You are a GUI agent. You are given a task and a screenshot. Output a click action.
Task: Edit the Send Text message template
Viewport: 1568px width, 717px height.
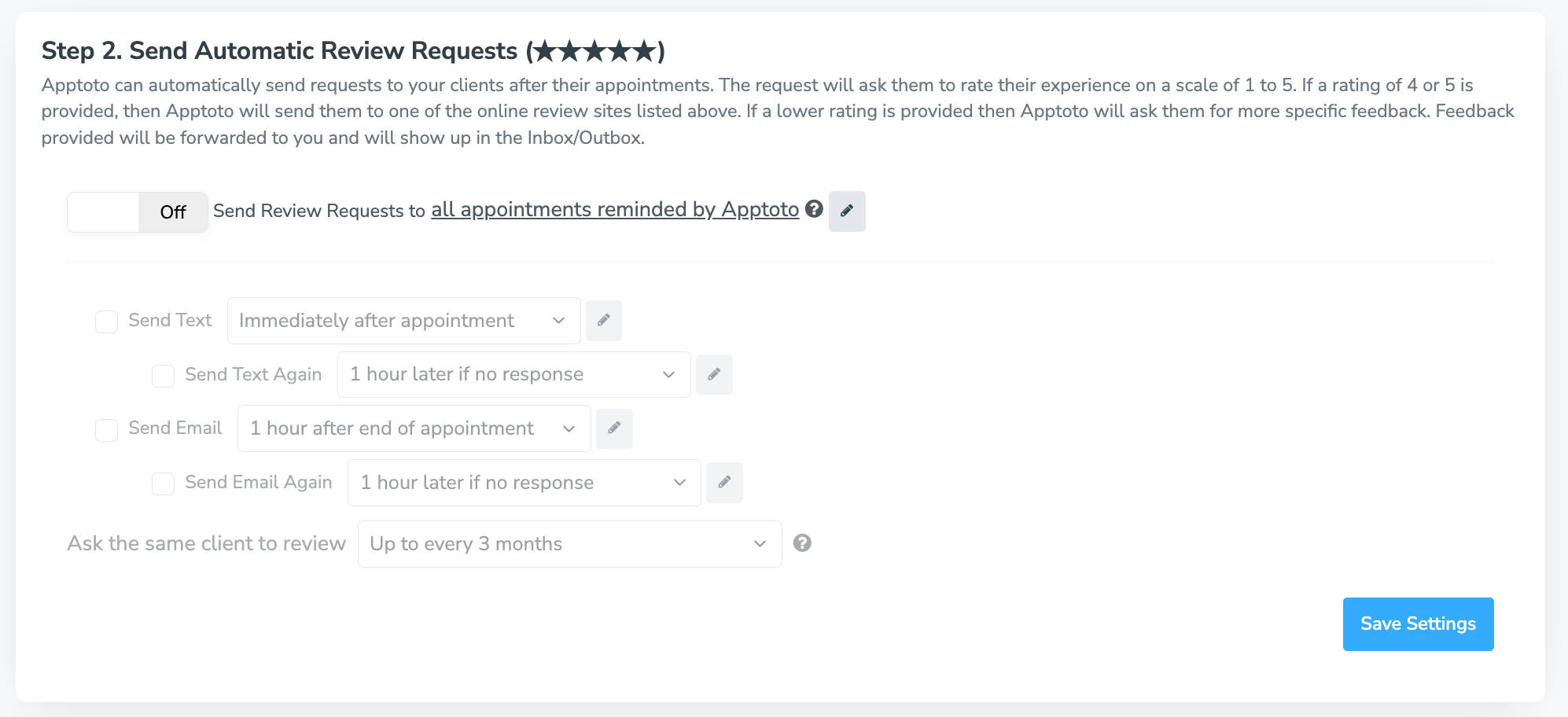[x=603, y=321]
